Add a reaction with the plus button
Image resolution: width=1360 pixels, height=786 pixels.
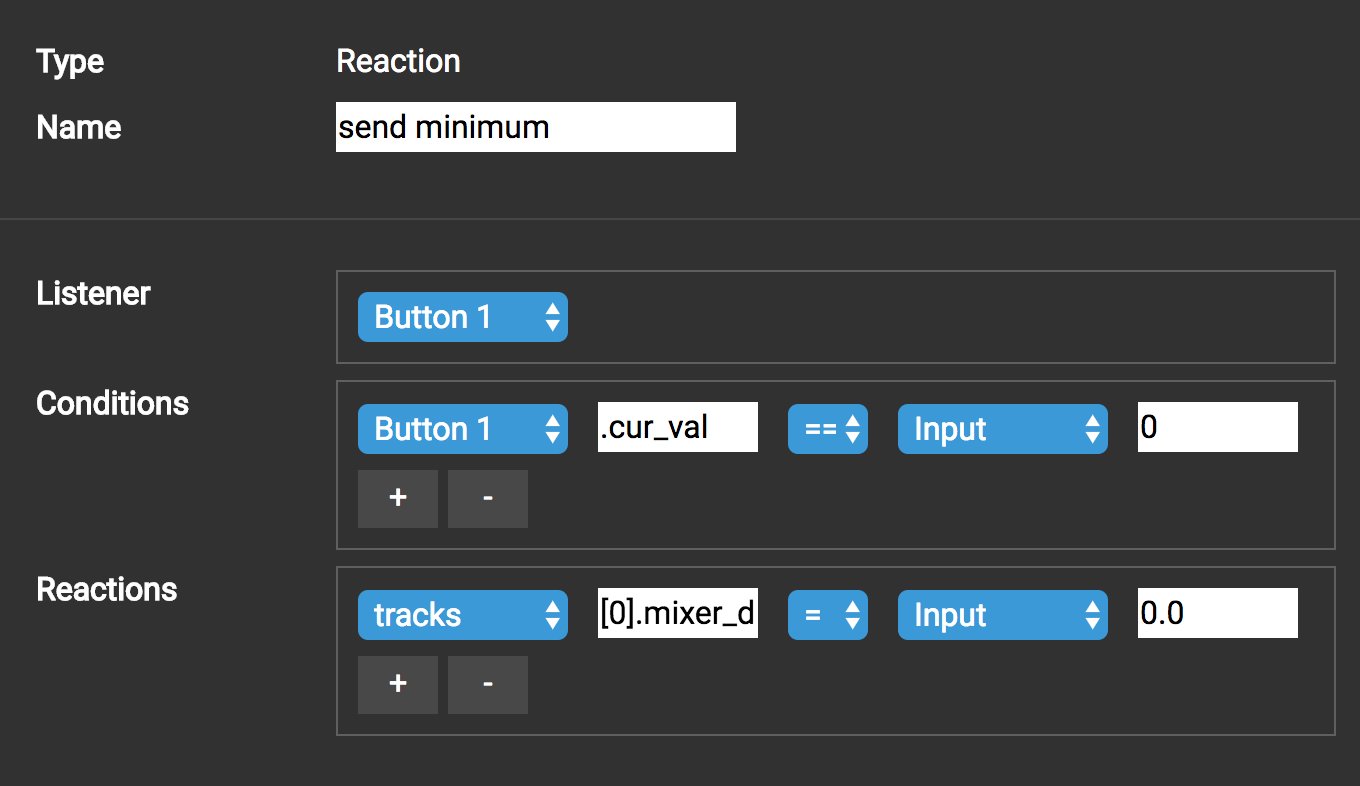coord(398,684)
